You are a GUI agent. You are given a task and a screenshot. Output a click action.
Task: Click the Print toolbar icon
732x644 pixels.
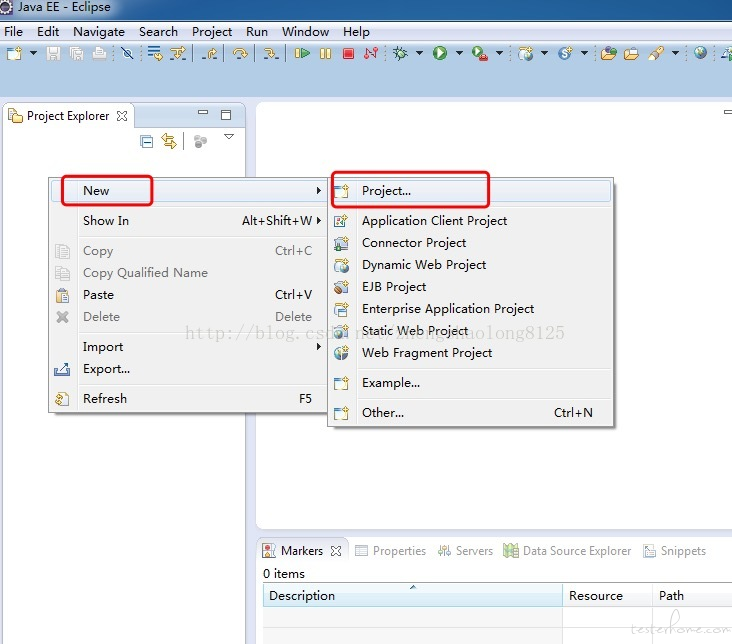[99, 53]
